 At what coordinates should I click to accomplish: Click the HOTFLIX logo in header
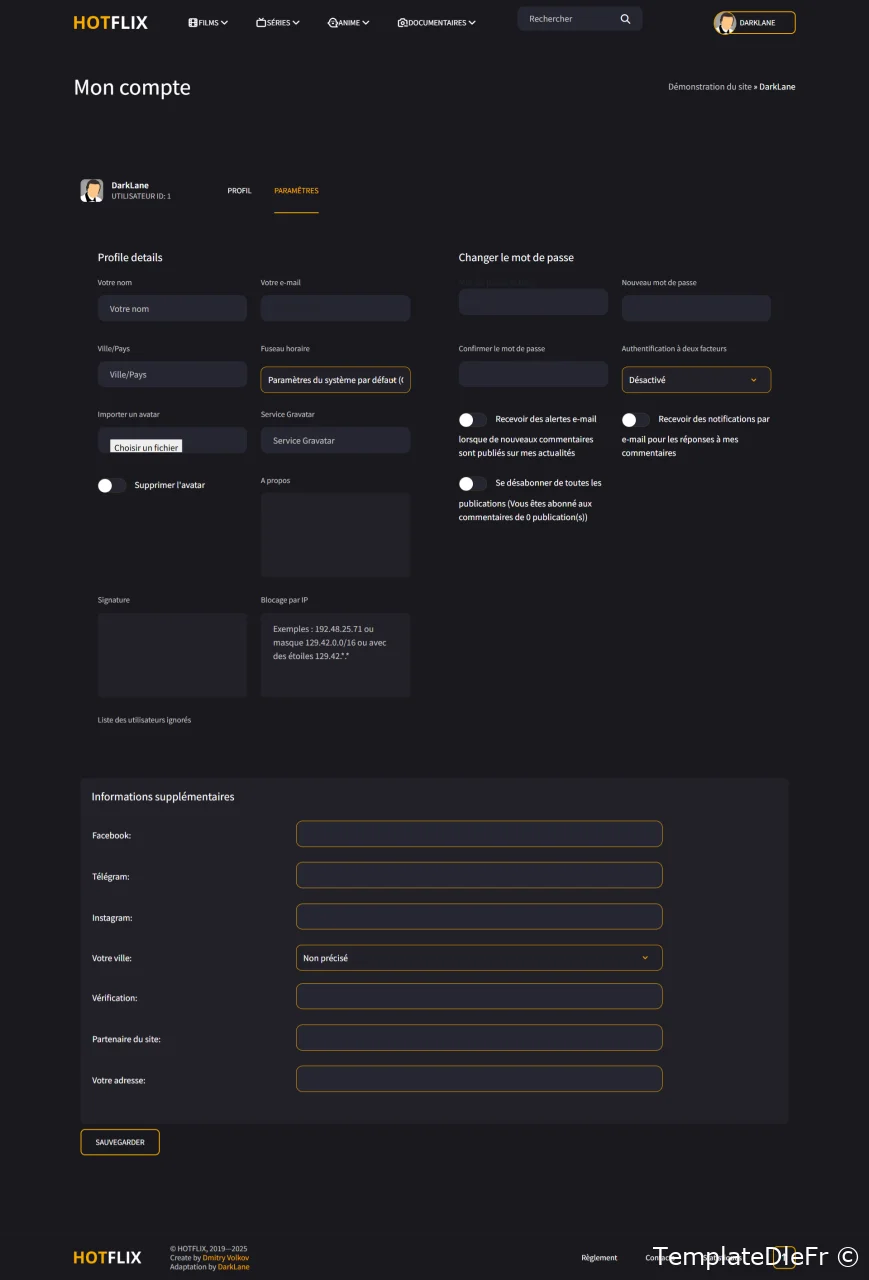[x=110, y=22]
